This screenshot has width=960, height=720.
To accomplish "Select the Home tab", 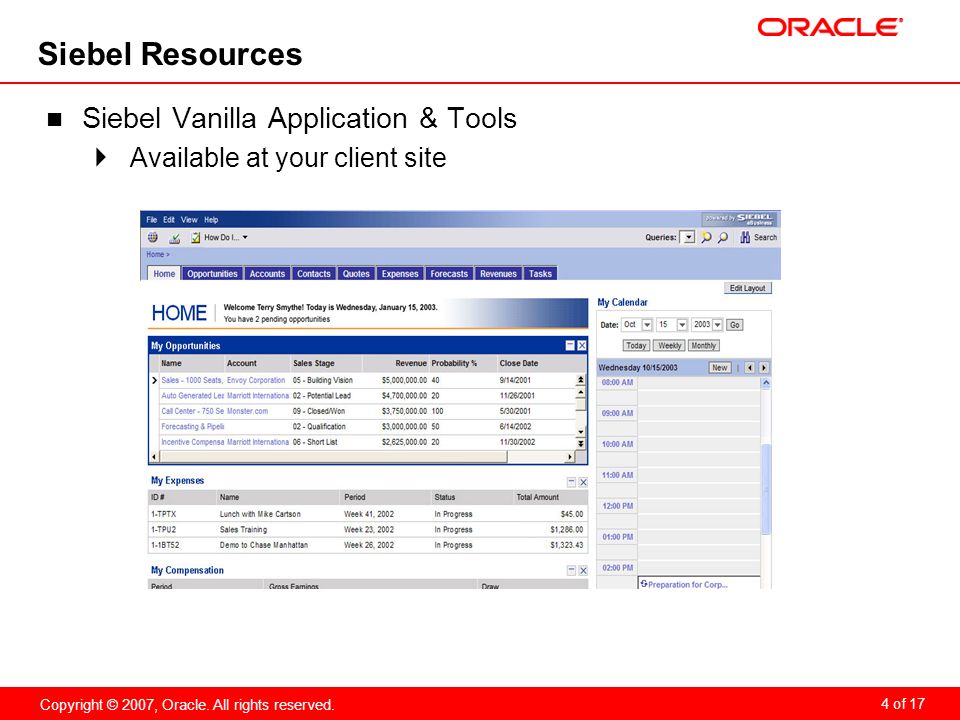I will (x=164, y=274).
